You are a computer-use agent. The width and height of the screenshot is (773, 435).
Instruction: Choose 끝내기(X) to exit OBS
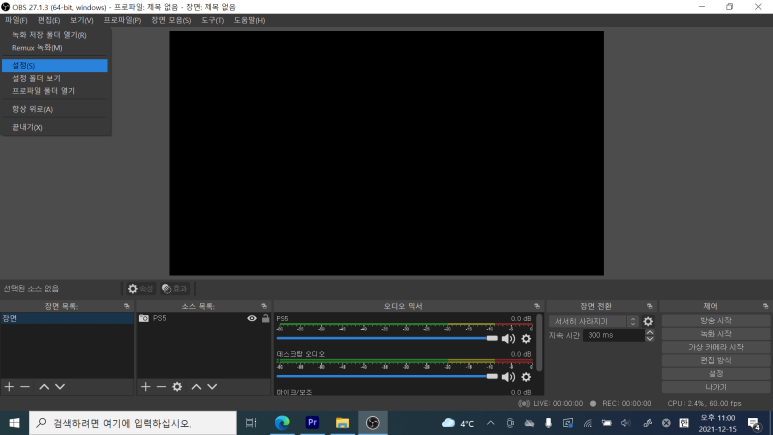coord(55,127)
